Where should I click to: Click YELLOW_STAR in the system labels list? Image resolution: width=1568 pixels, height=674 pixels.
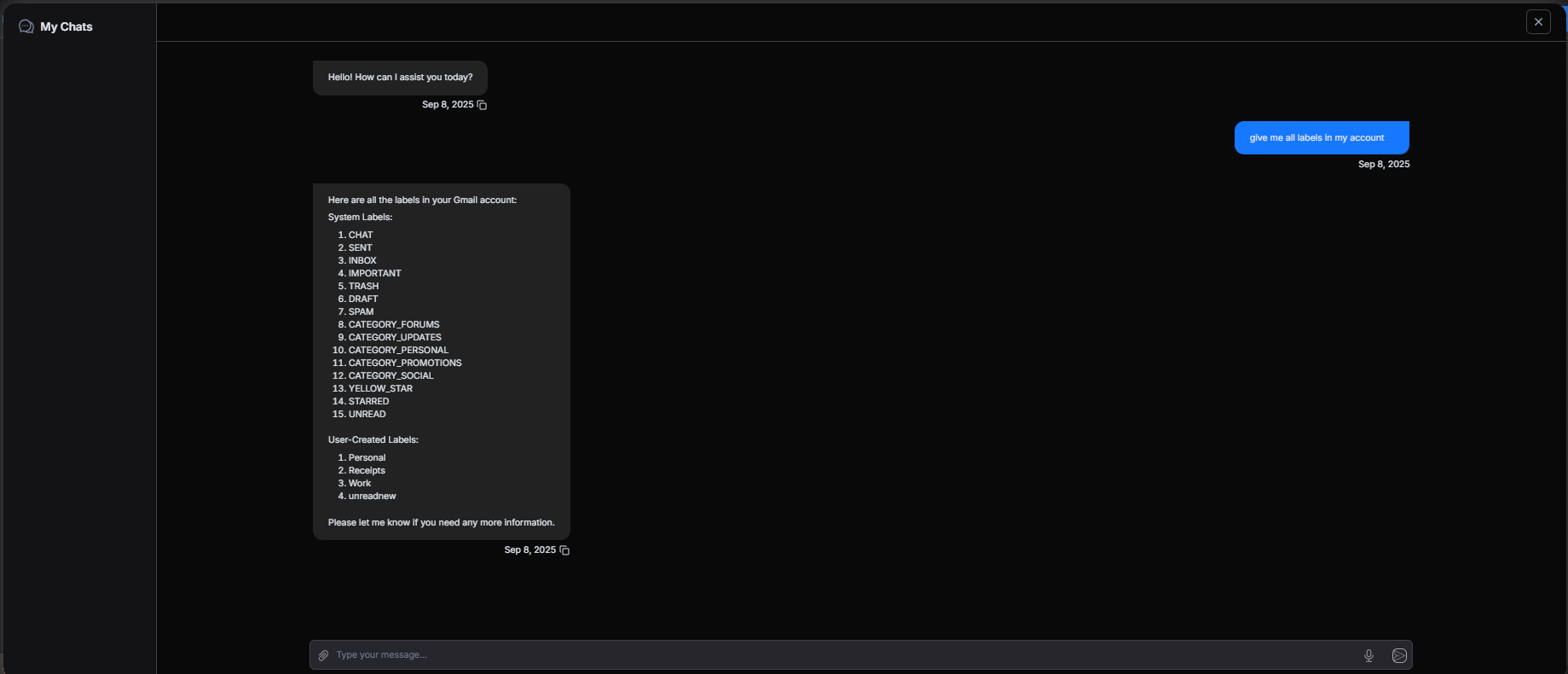click(380, 389)
